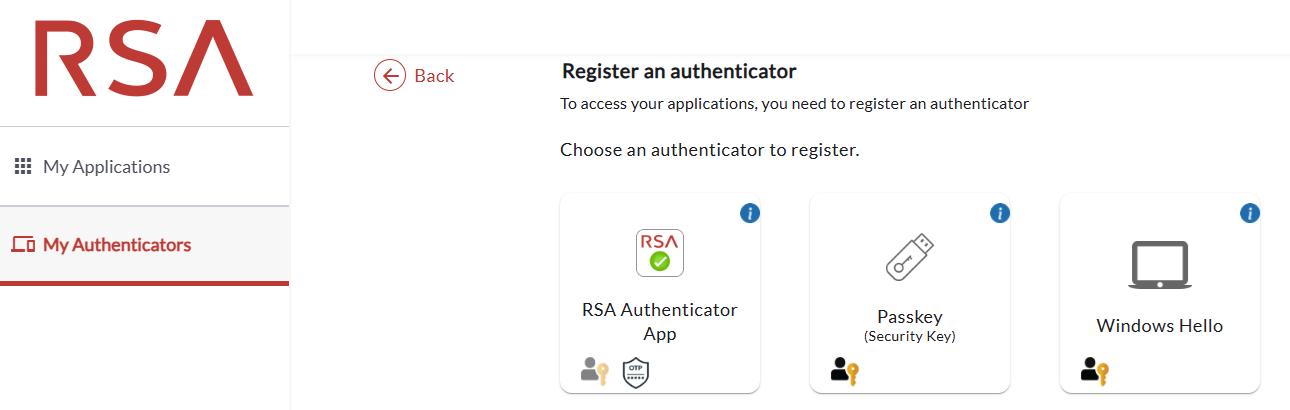Click the USB security key icon
The image size is (1290, 410).
(x=910, y=256)
